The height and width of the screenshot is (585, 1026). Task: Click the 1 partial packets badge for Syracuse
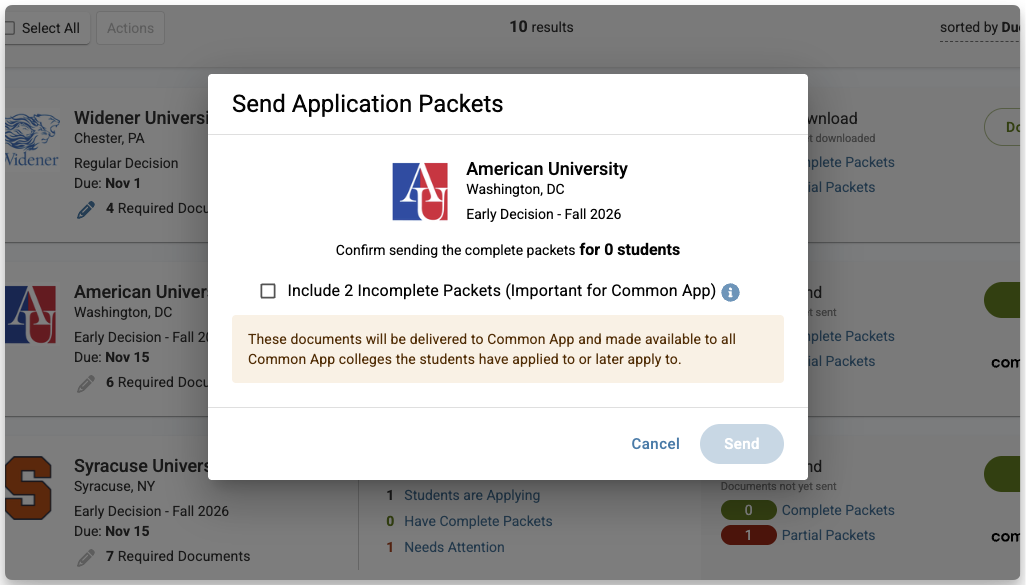coord(749,535)
